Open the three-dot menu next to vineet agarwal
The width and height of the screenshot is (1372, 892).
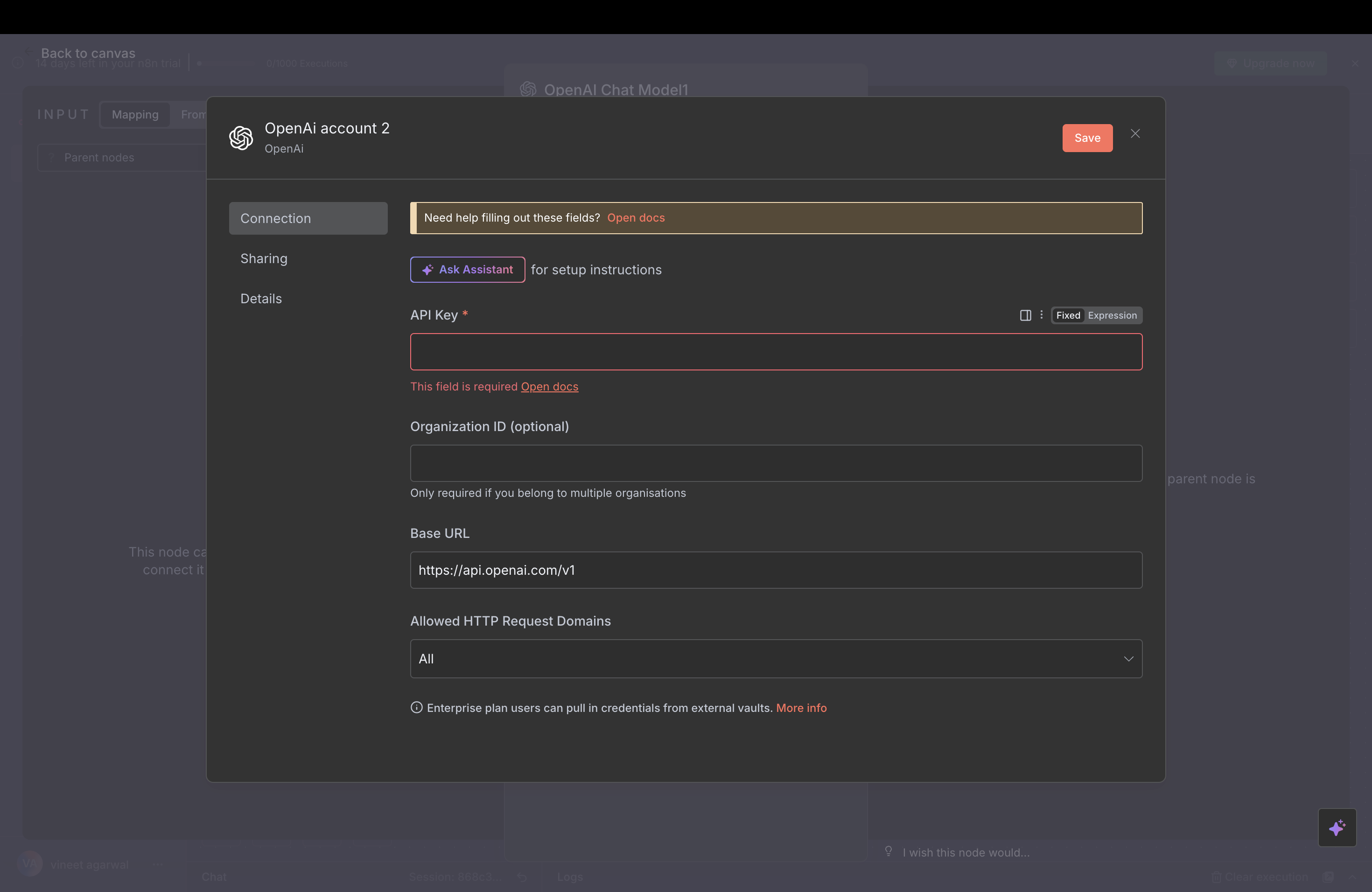pos(158,864)
